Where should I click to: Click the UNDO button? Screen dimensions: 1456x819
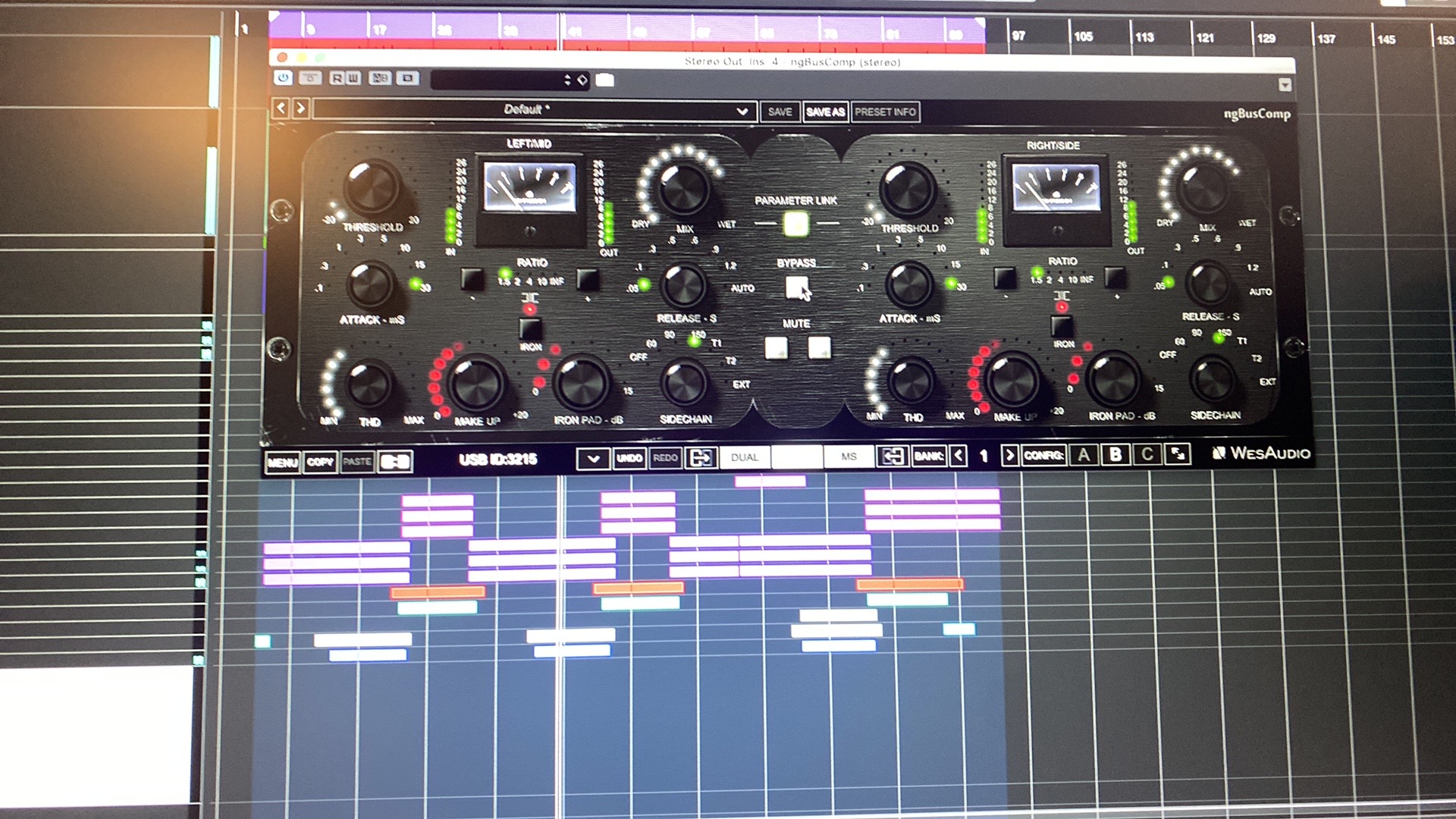(x=629, y=458)
